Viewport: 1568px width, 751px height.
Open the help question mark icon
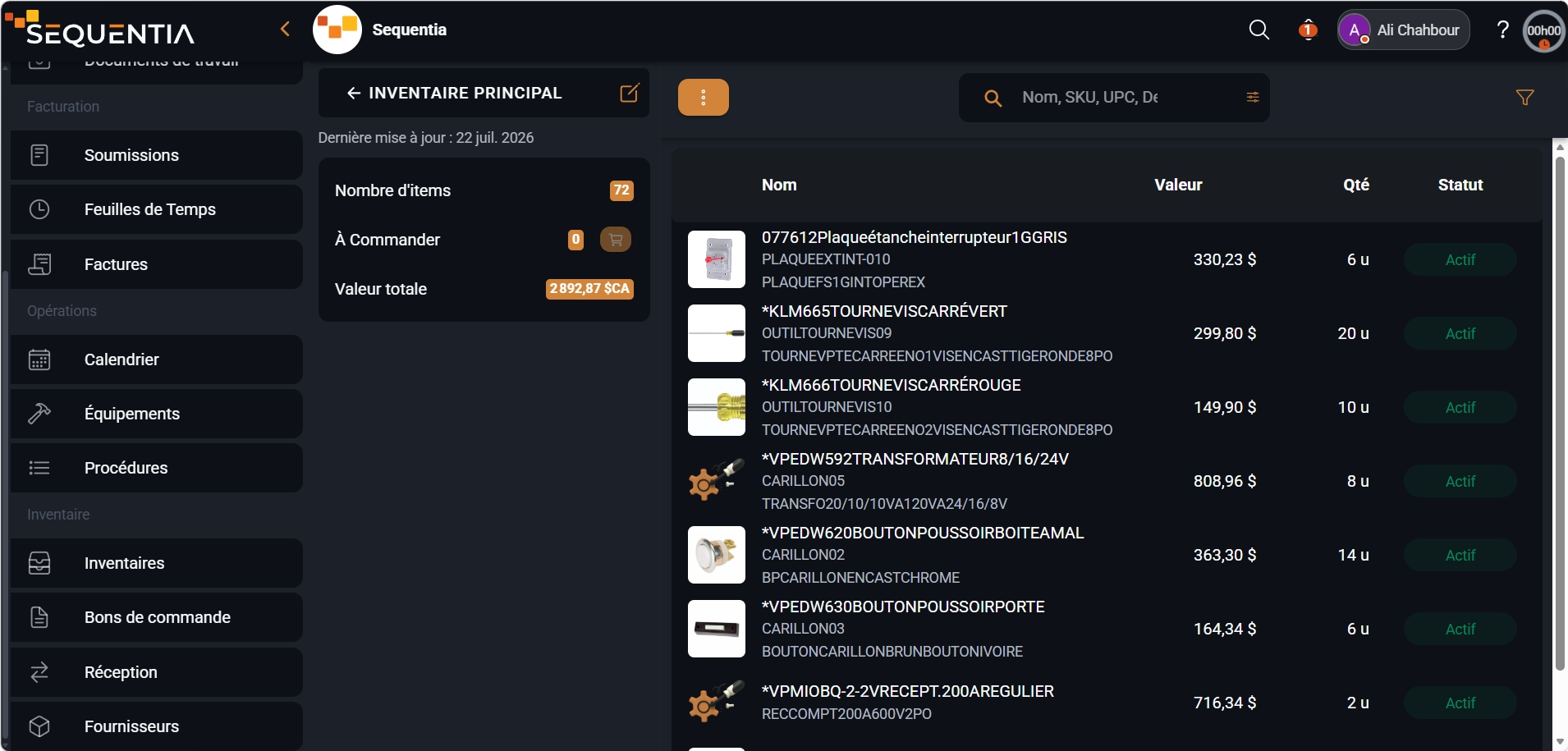(1502, 30)
